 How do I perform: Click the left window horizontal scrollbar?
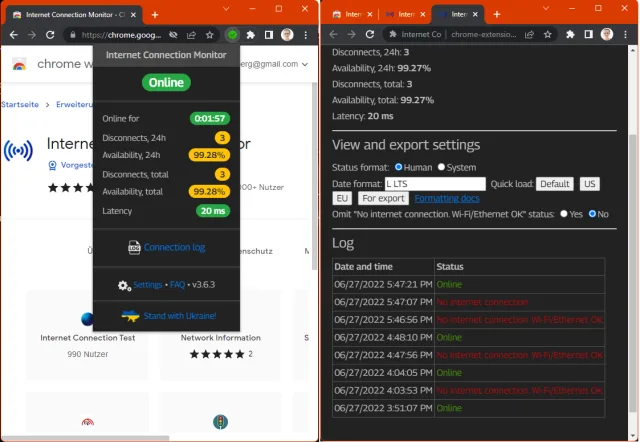[85, 438]
